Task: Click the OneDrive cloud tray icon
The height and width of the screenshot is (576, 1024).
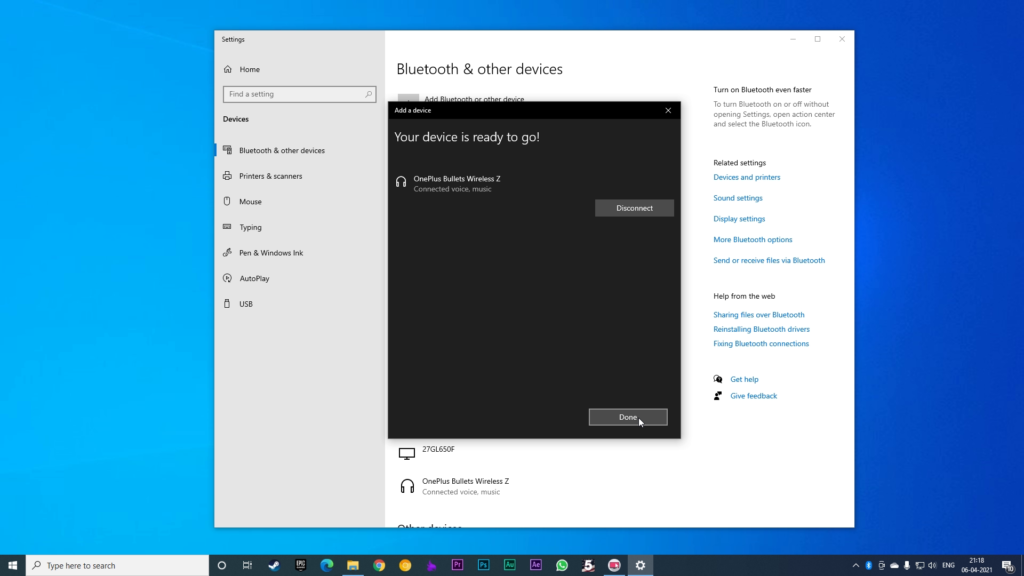Action: pyautogui.click(x=894, y=565)
